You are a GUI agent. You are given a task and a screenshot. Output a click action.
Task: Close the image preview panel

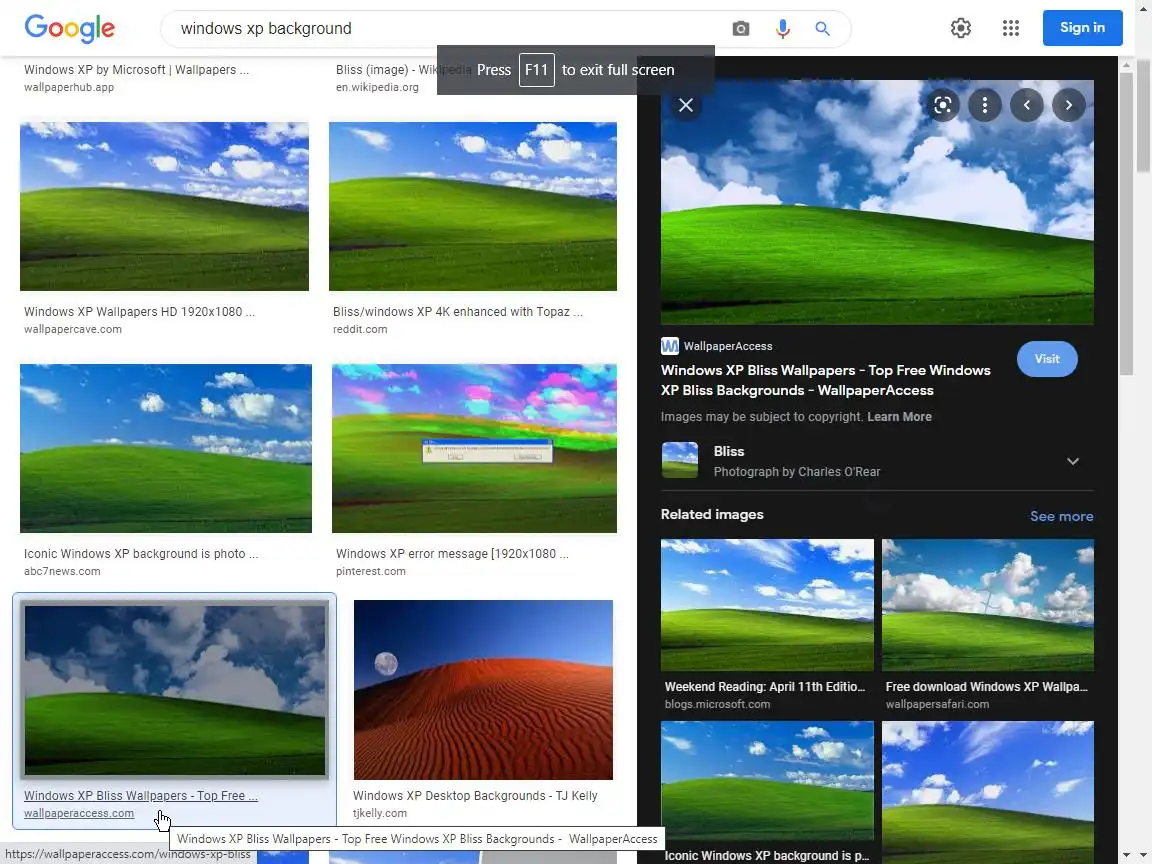685,105
